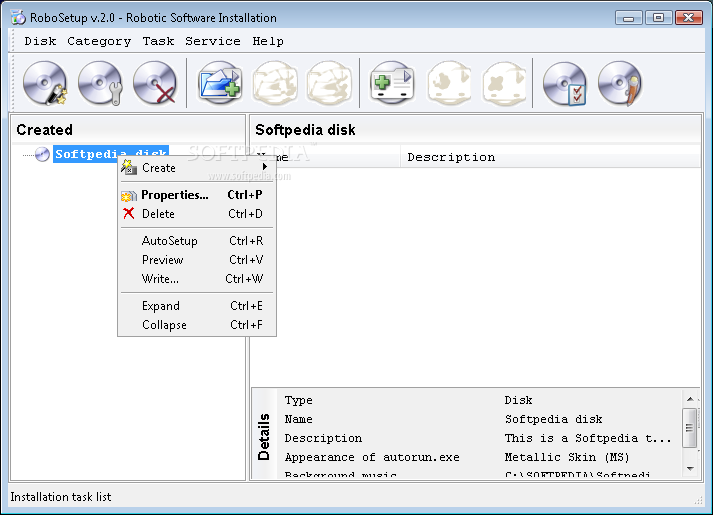Click the Create new disk wizard icon
The height and width of the screenshot is (515, 713).
45,83
